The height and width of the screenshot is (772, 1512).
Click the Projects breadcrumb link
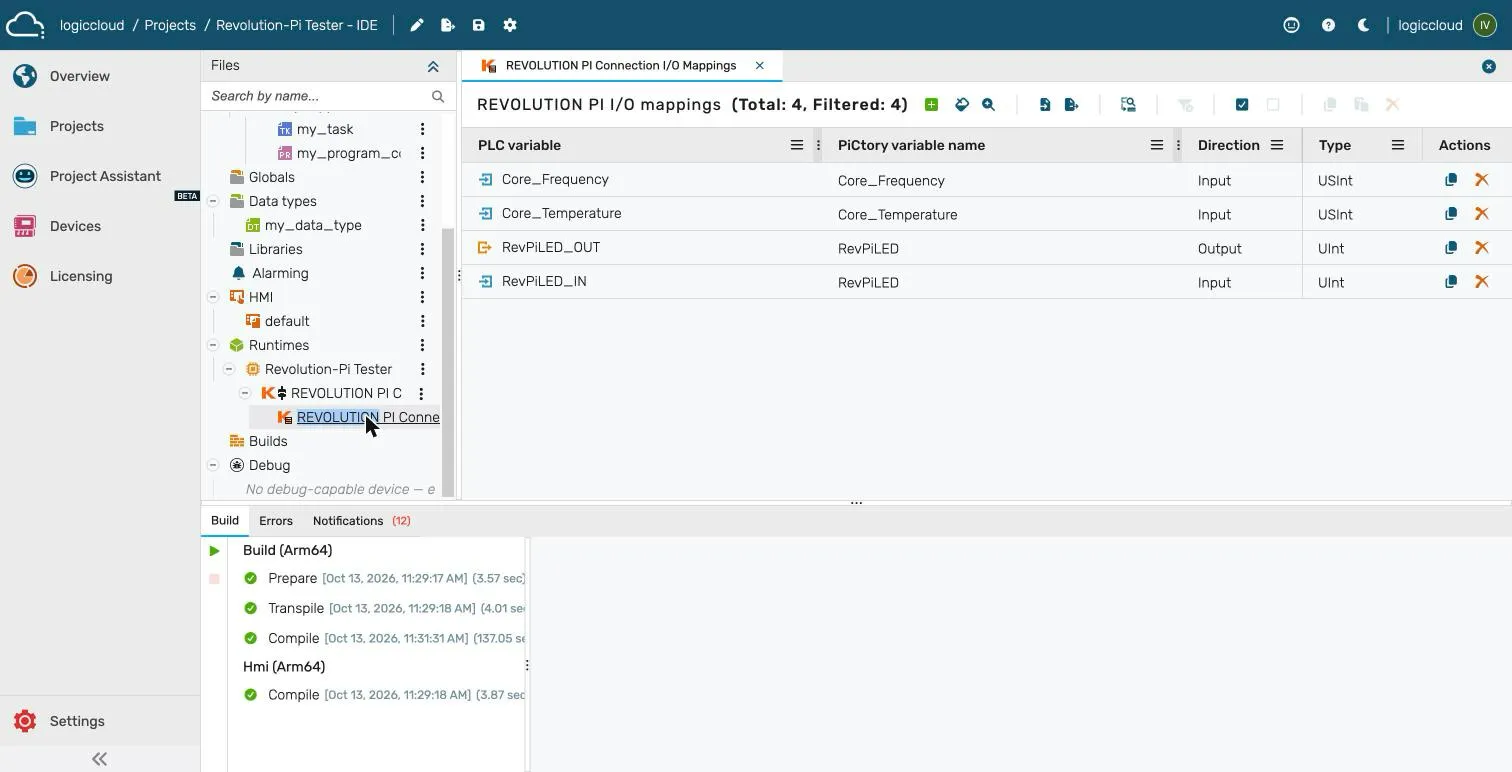point(170,25)
